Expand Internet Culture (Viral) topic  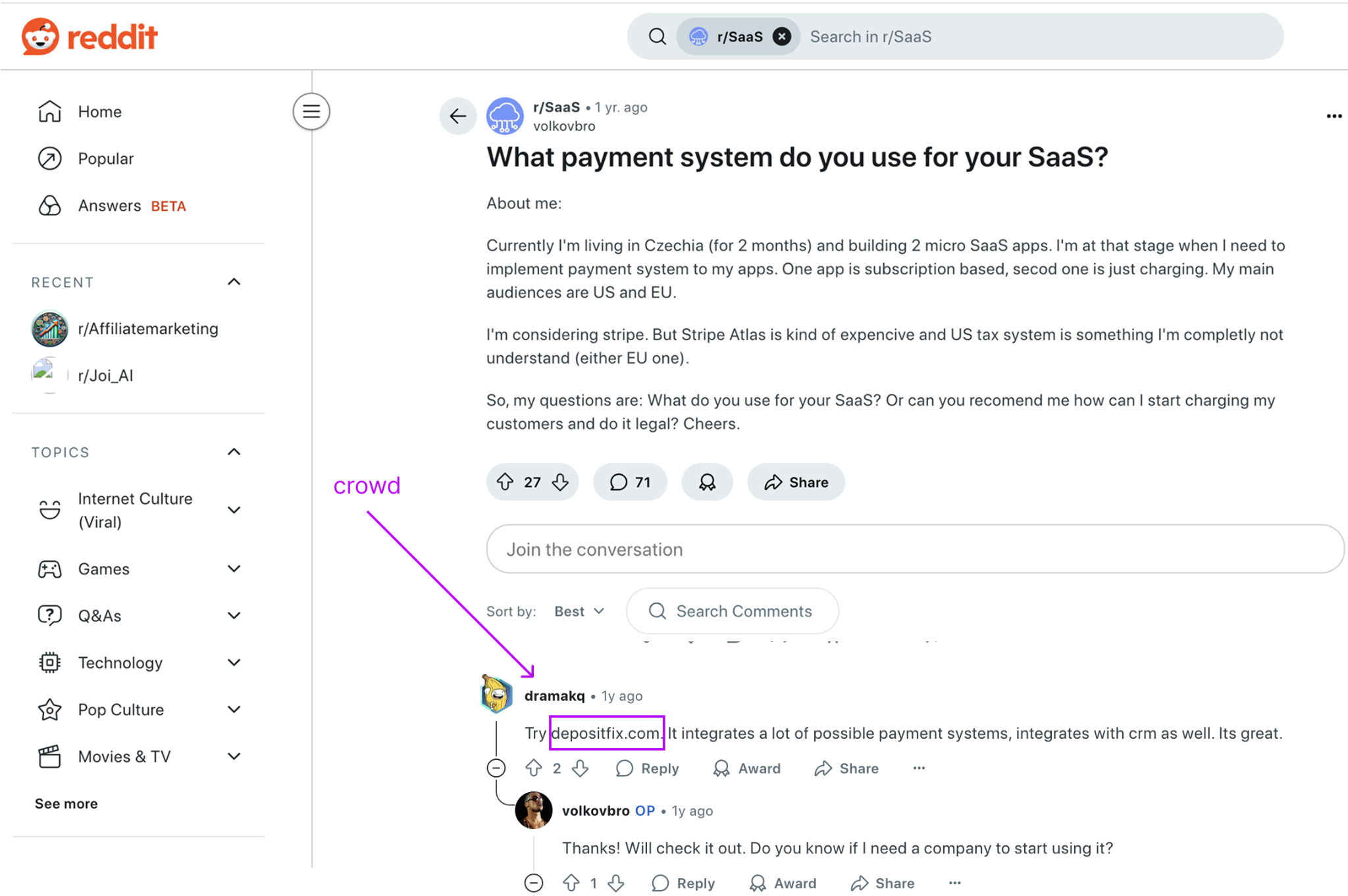pyautogui.click(x=234, y=510)
